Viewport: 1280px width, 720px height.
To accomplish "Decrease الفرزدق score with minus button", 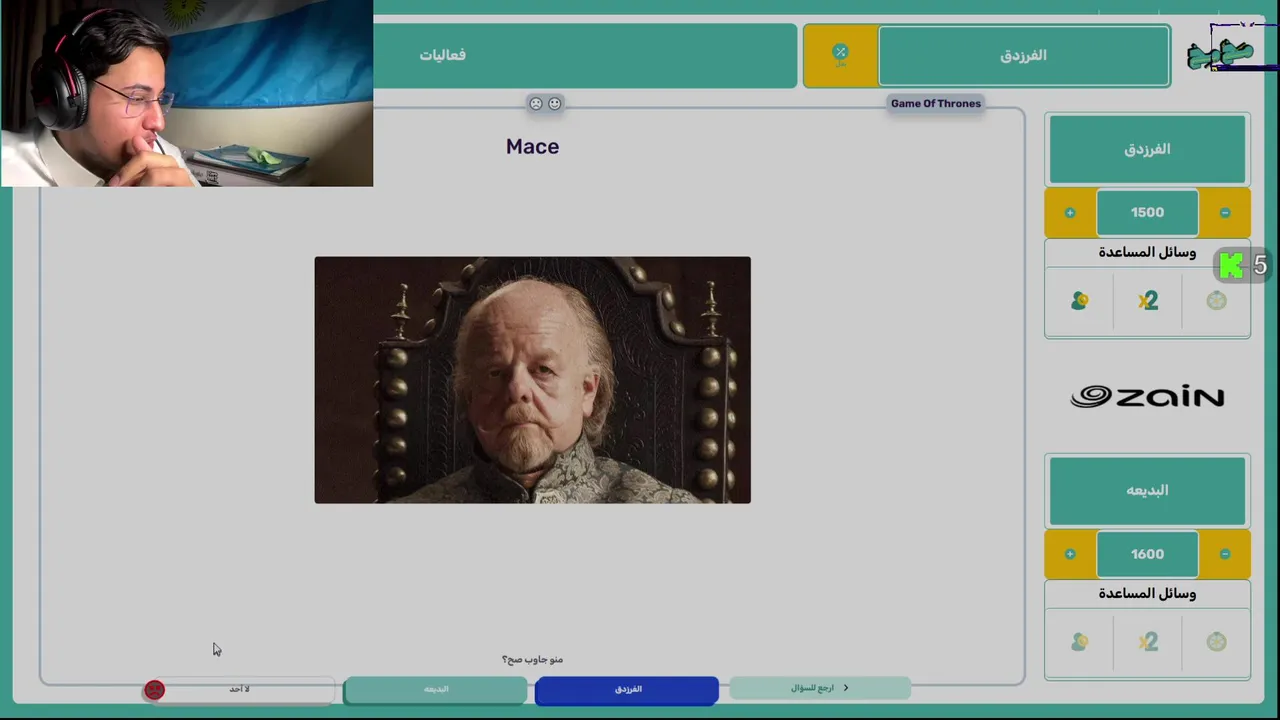I will [1225, 213].
